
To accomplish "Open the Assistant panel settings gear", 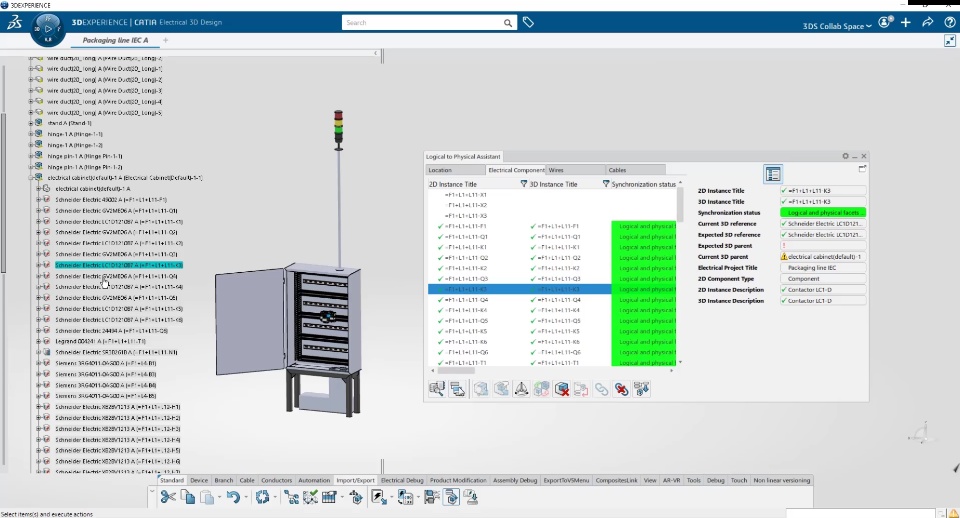I will tap(846, 156).
